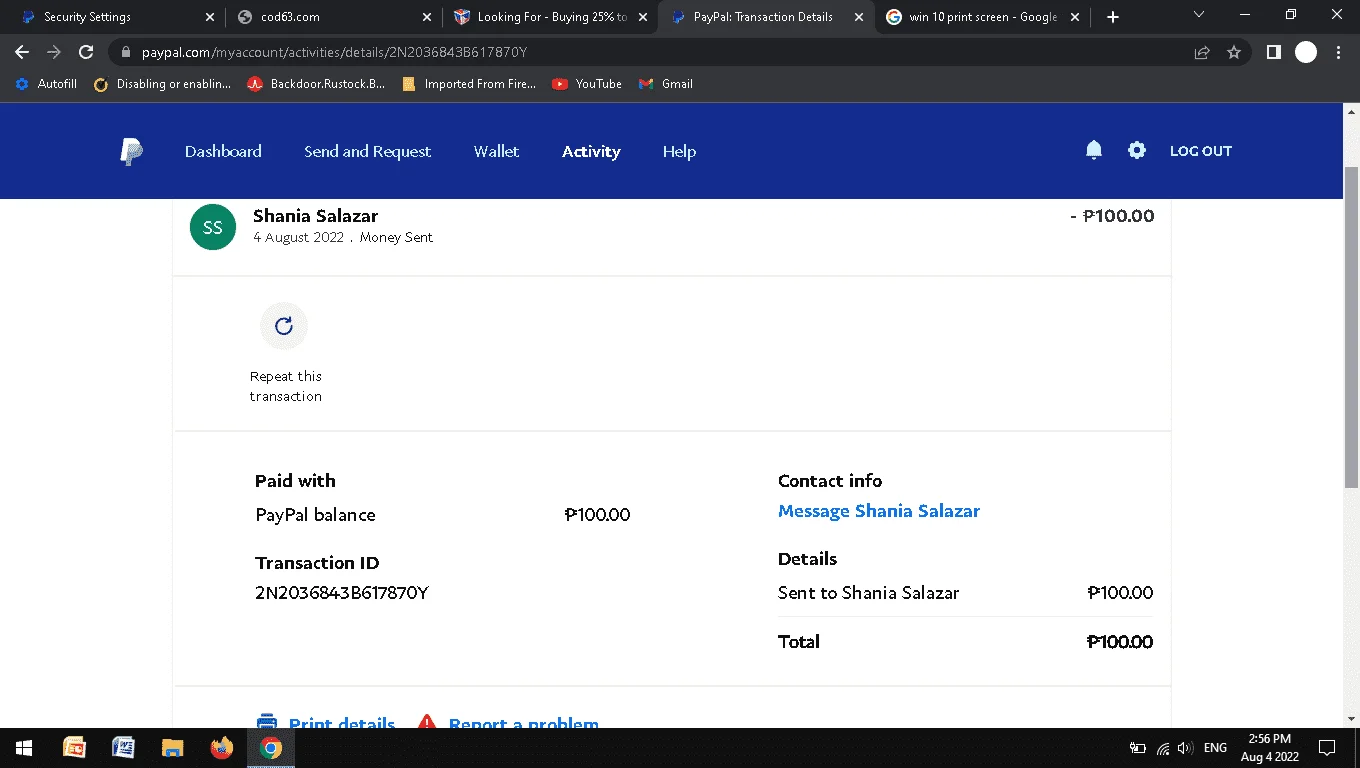1360x768 pixels.
Task: Open Backdoor.Rustock.B bookmark
Action: click(x=317, y=84)
